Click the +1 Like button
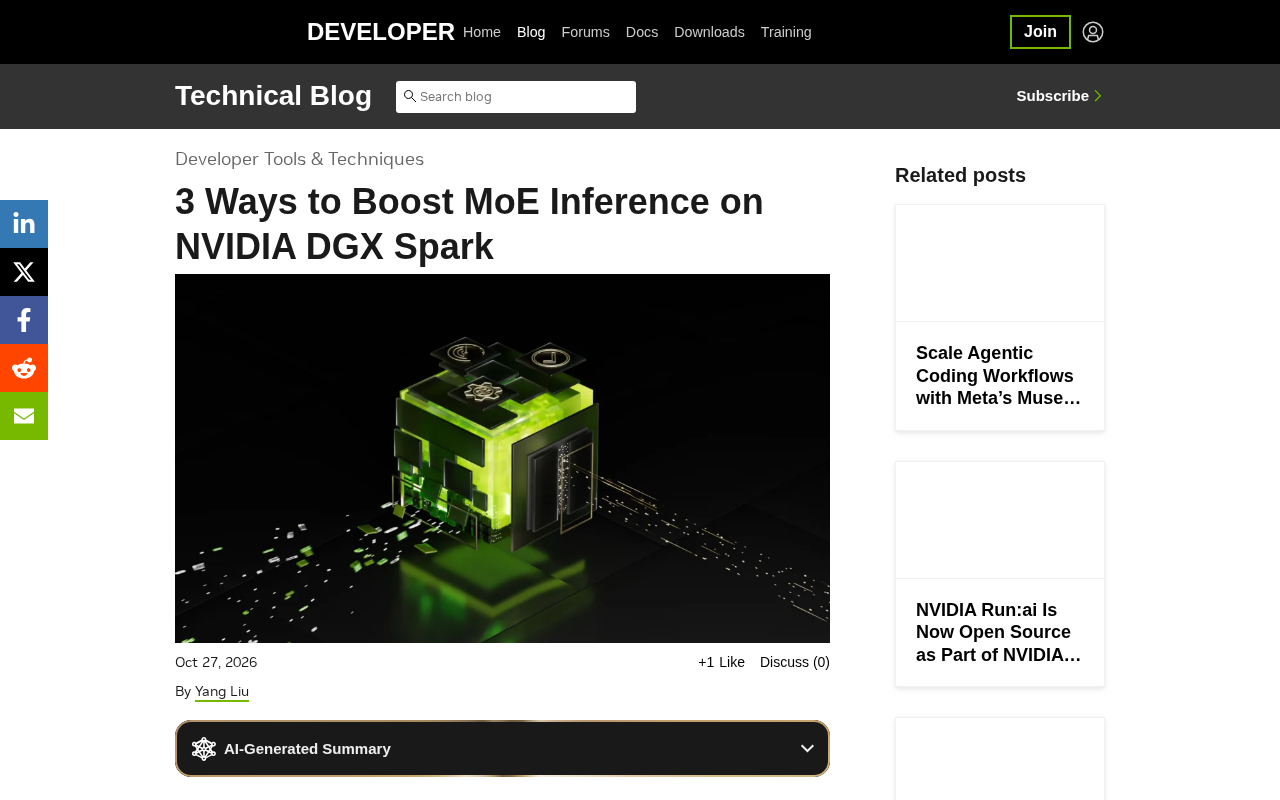Viewport: 1280px width, 800px height. coord(721,662)
